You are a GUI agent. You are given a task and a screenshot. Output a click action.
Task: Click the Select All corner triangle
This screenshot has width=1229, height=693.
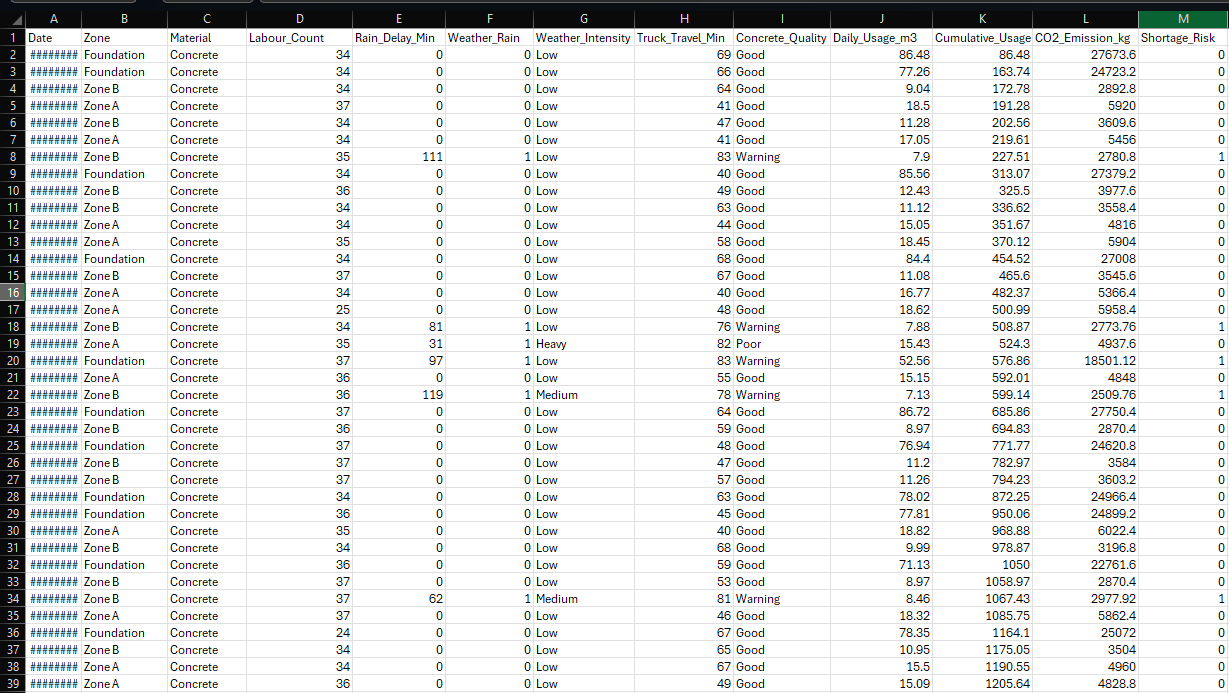tap(13, 19)
